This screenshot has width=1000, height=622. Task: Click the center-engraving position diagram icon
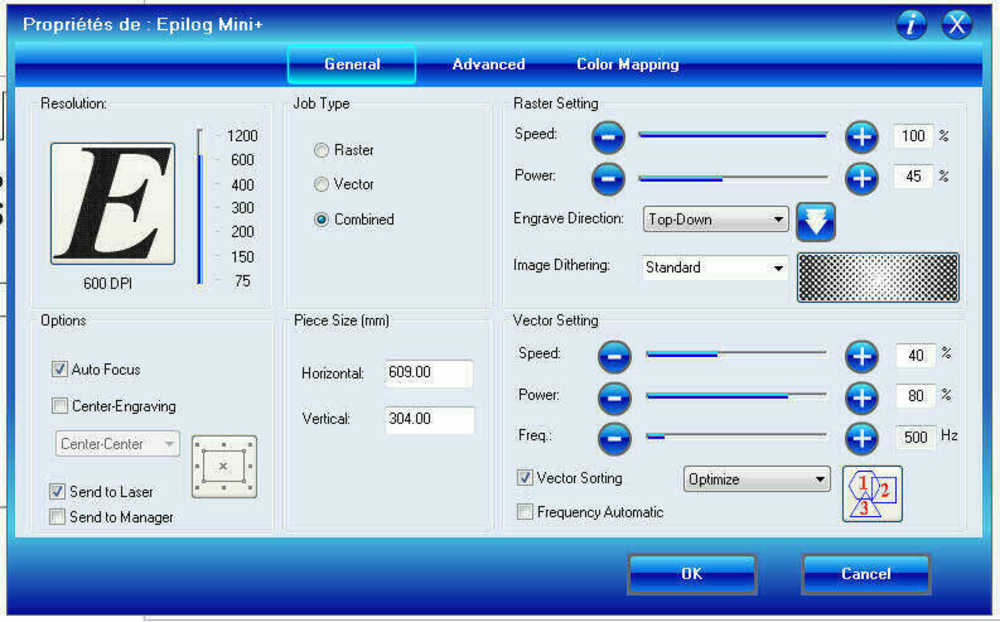point(224,467)
